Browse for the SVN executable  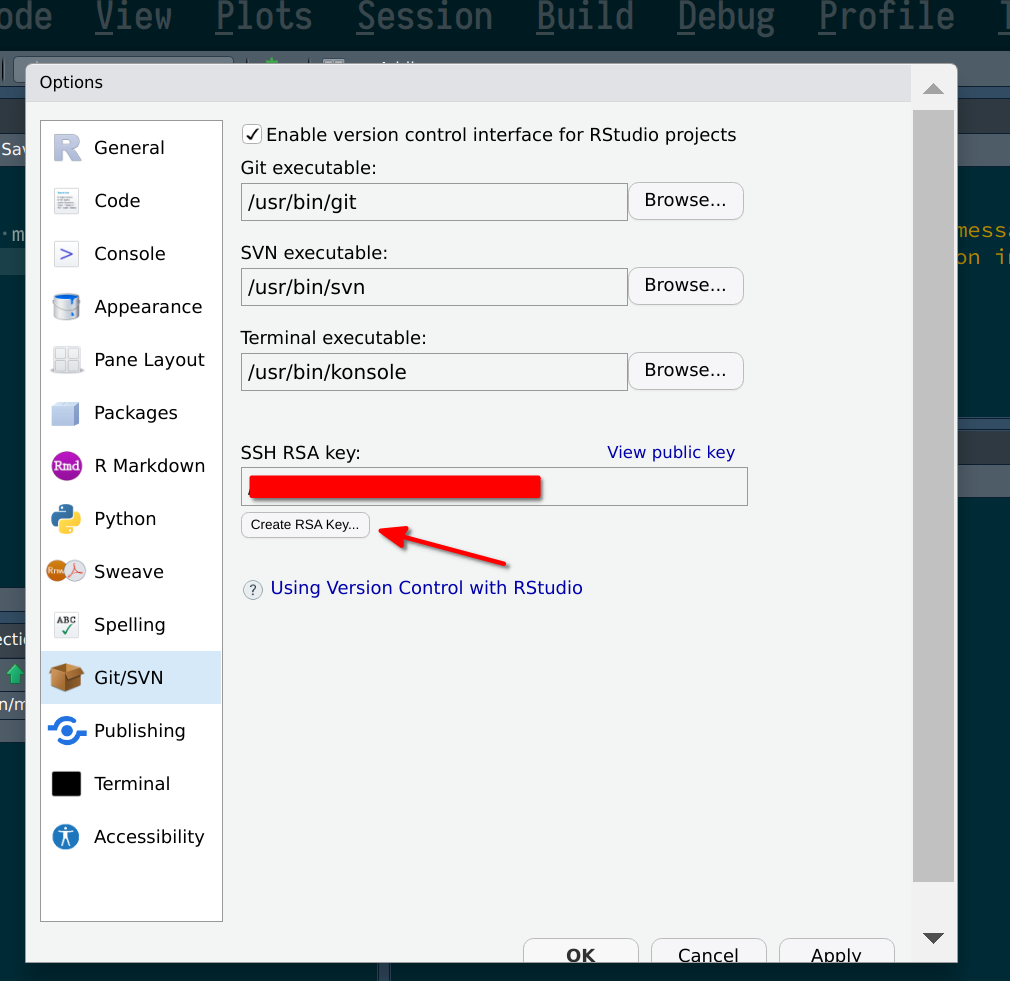[686, 286]
